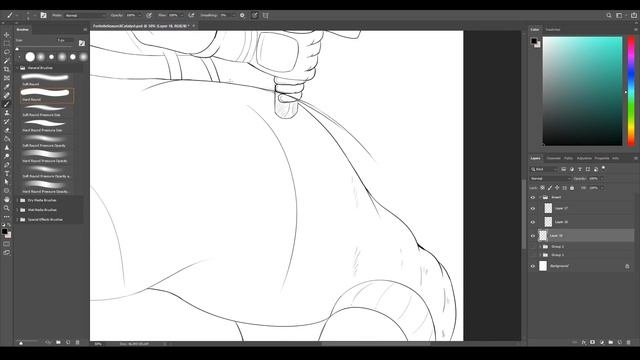The image size is (640, 360).
Task: Switch to the Channels tab
Action: [x=553, y=158]
